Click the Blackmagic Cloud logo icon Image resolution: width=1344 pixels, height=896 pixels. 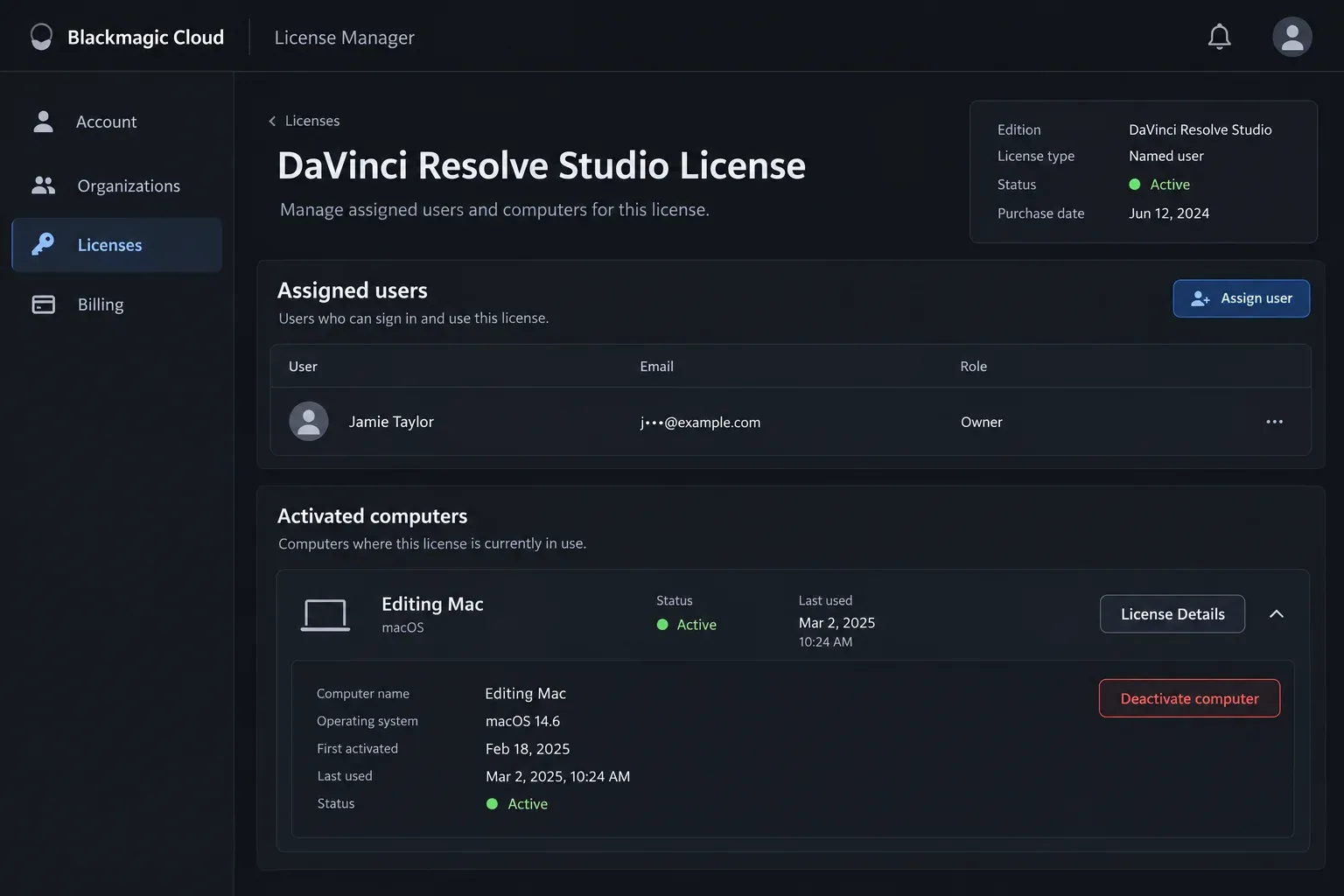coord(41,37)
